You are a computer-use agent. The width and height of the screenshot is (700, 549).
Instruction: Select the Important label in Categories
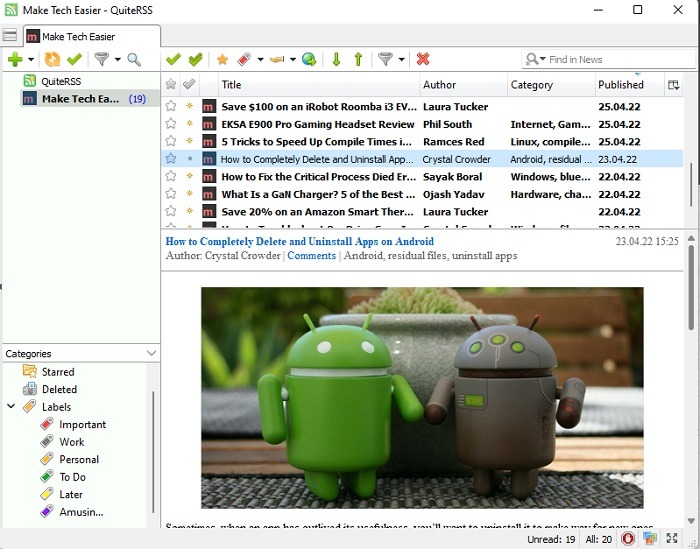coord(82,424)
